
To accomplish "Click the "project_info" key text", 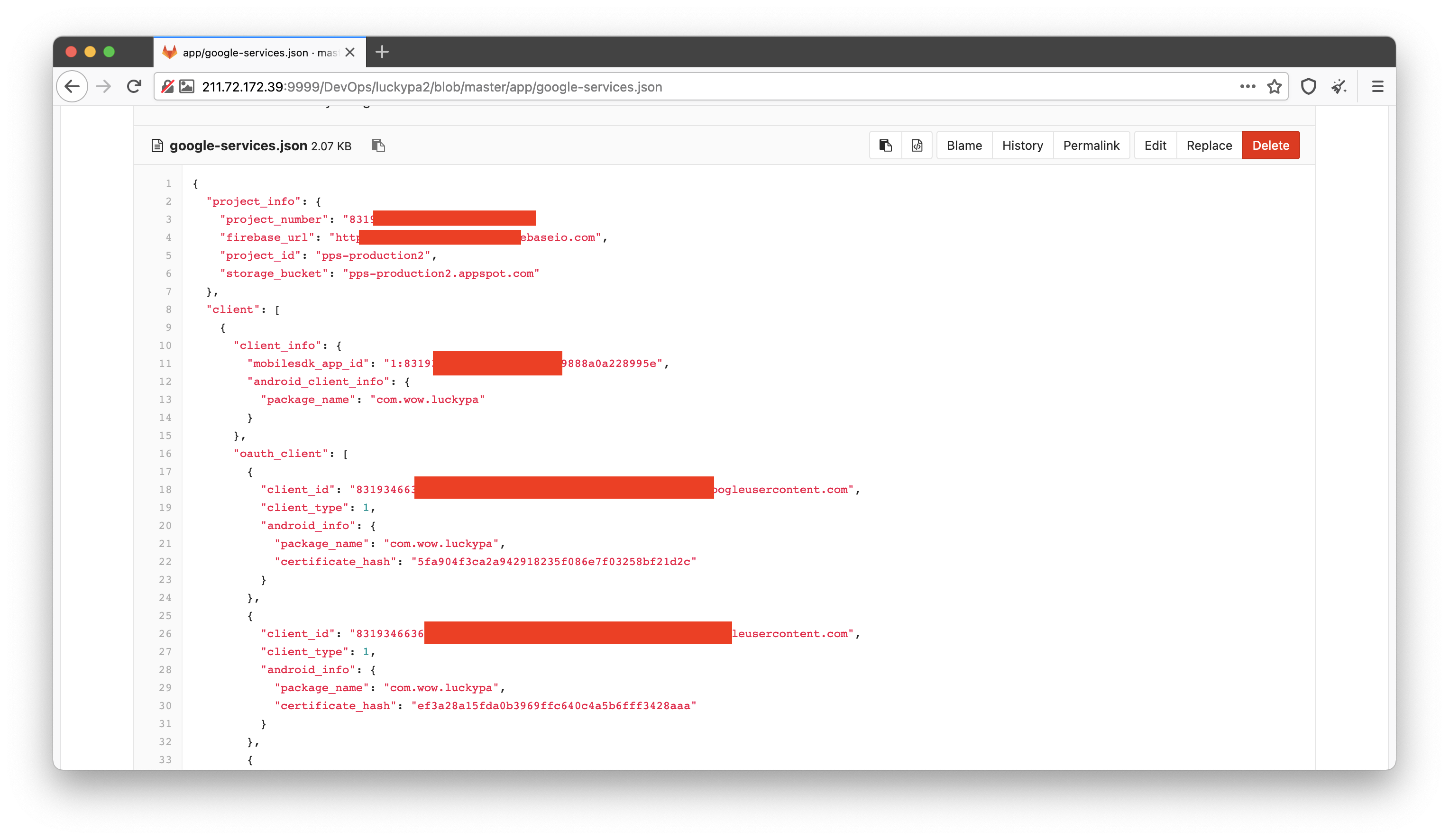I will (254, 201).
